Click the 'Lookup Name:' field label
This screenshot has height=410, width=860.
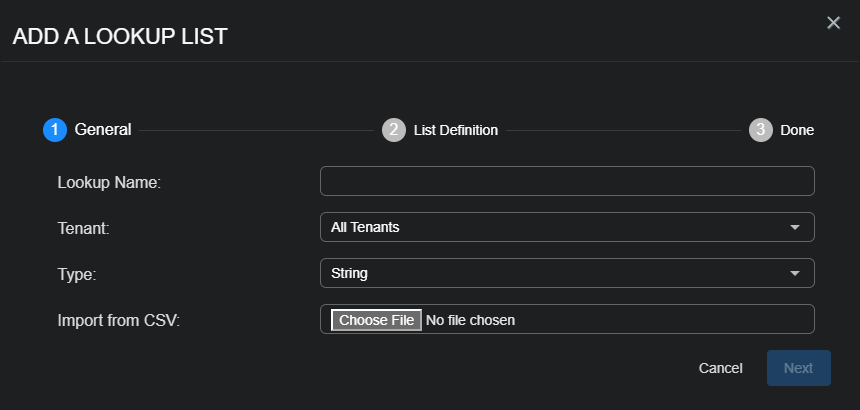click(x=109, y=182)
